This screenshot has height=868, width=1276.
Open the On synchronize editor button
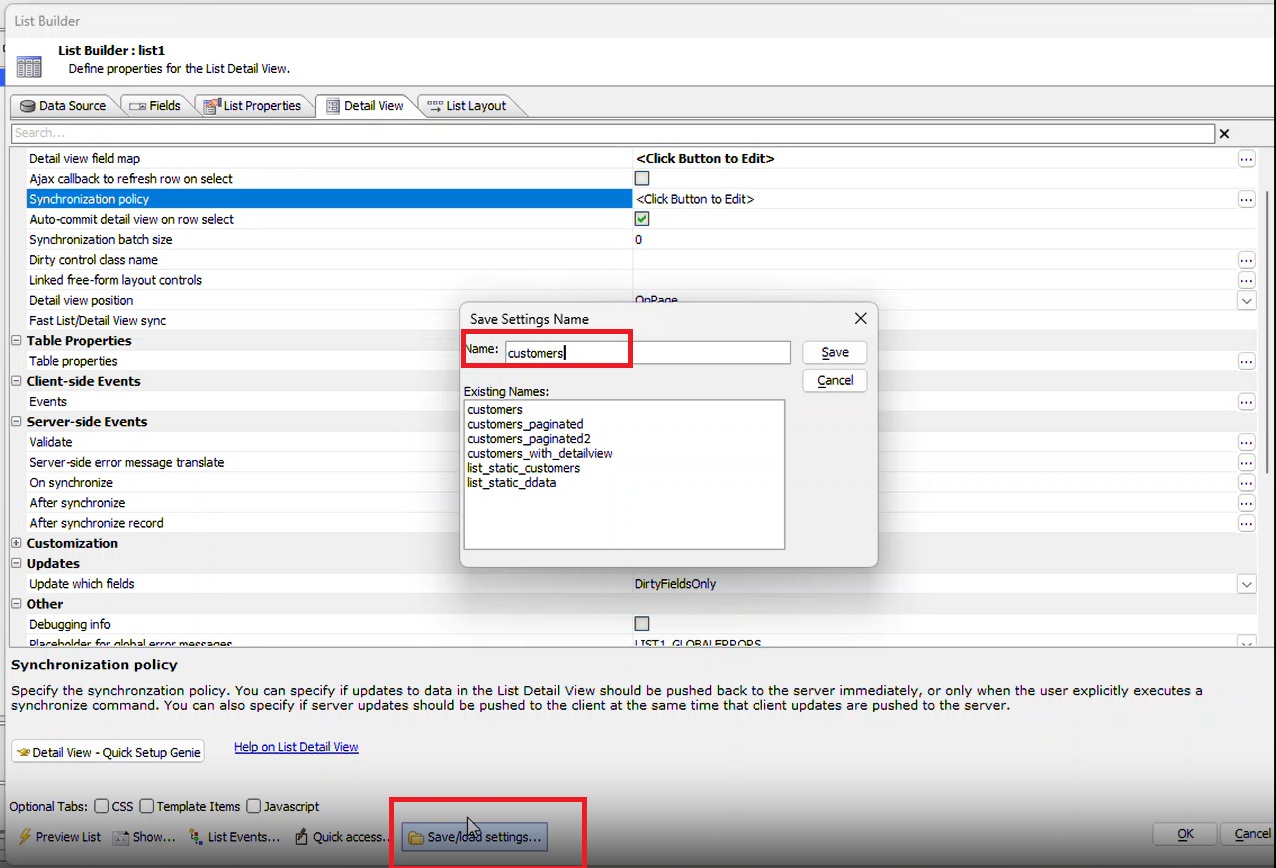point(1246,482)
